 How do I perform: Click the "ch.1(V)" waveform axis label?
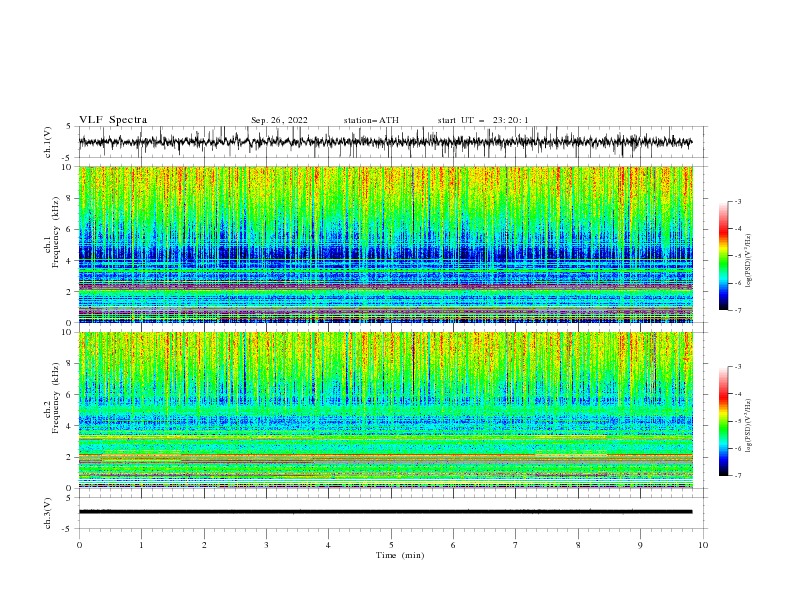click(48, 142)
